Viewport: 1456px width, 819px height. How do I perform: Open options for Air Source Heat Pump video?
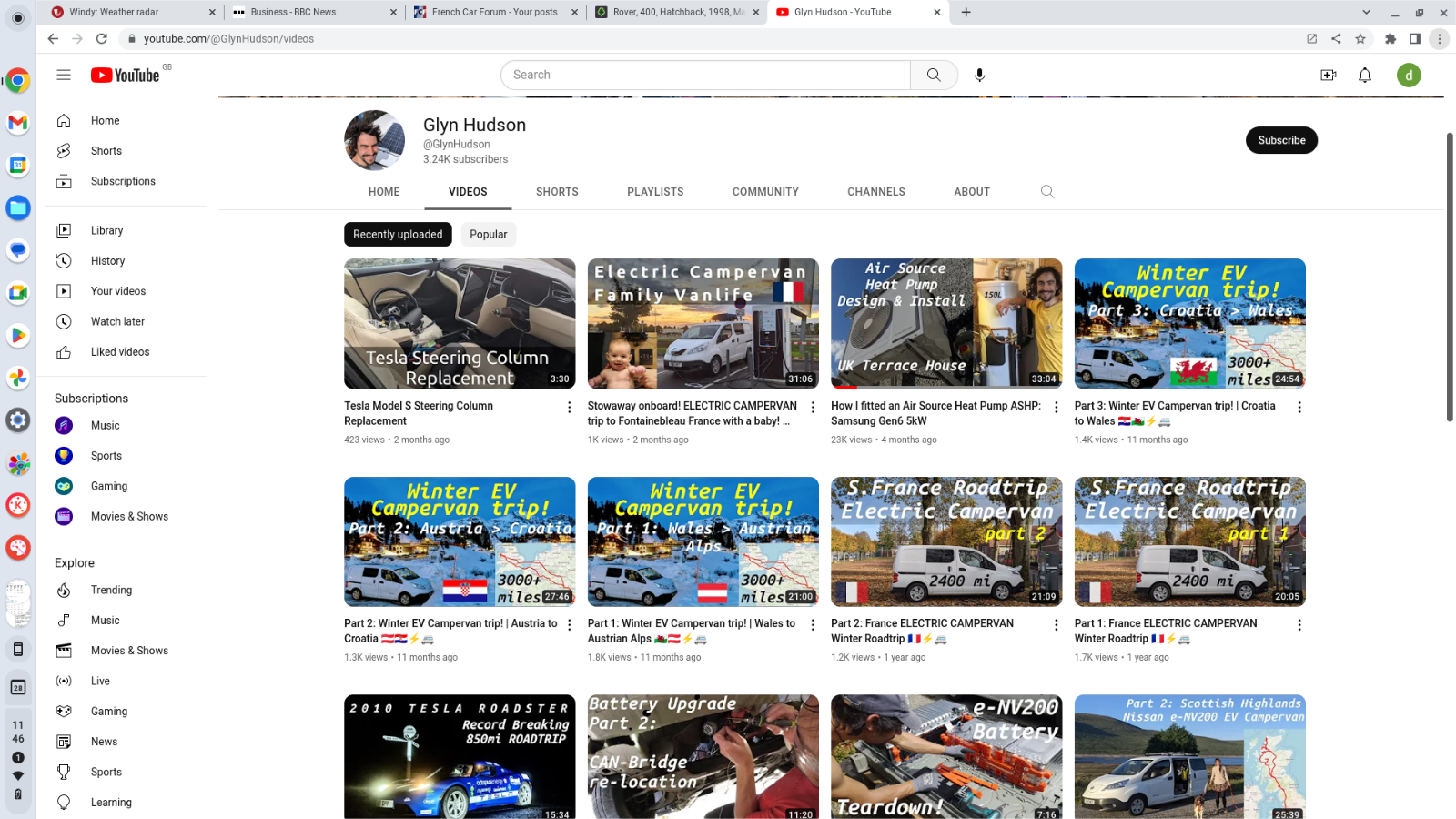coord(1056,408)
